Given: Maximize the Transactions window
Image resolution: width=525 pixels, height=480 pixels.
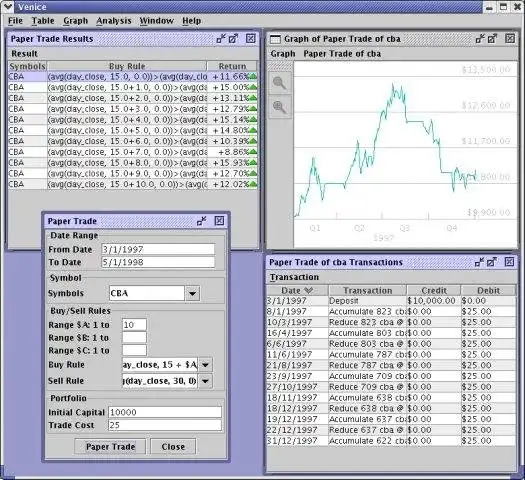Looking at the screenshot, I should click(492, 262).
